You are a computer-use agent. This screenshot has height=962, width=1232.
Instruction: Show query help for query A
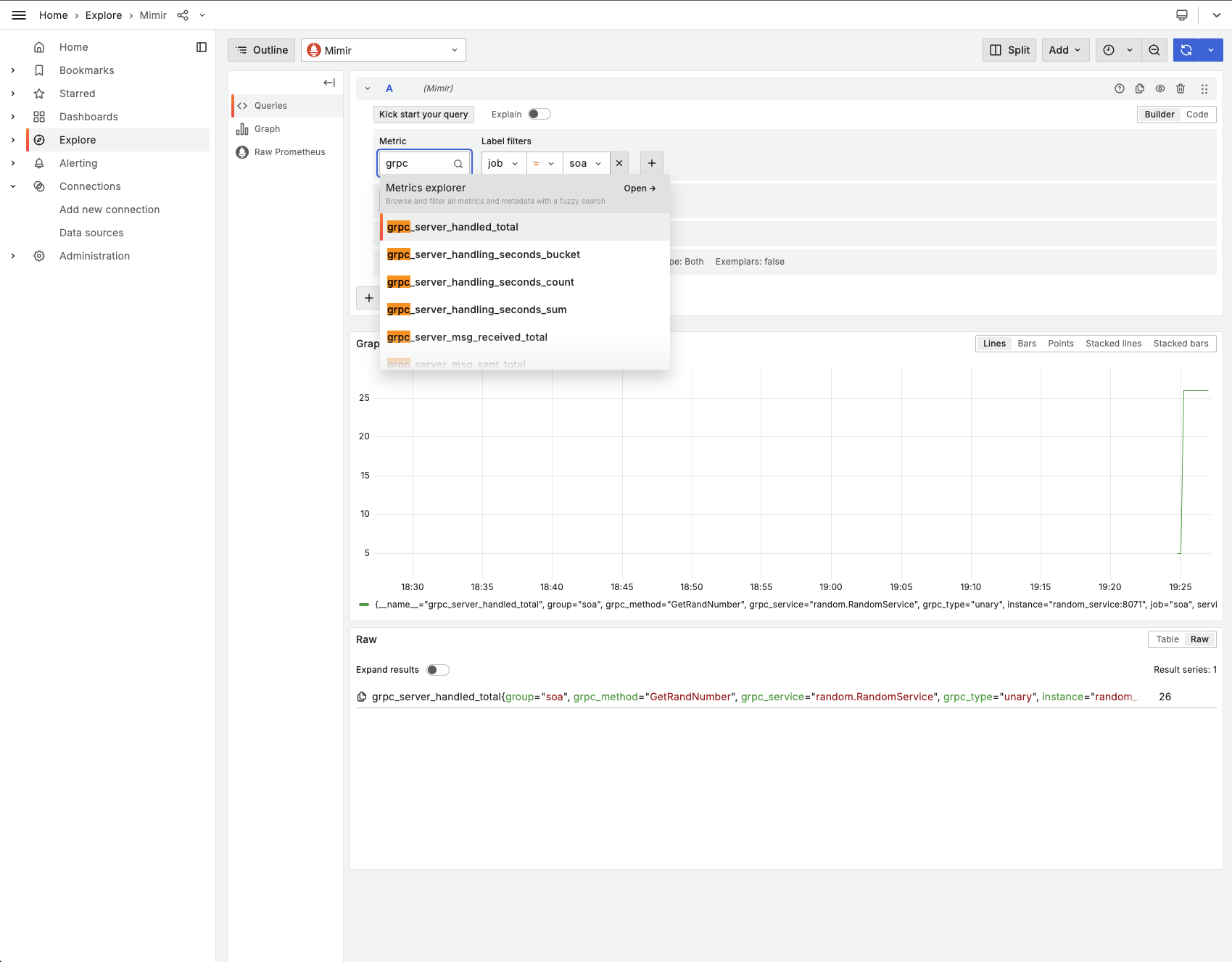click(1120, 88)
